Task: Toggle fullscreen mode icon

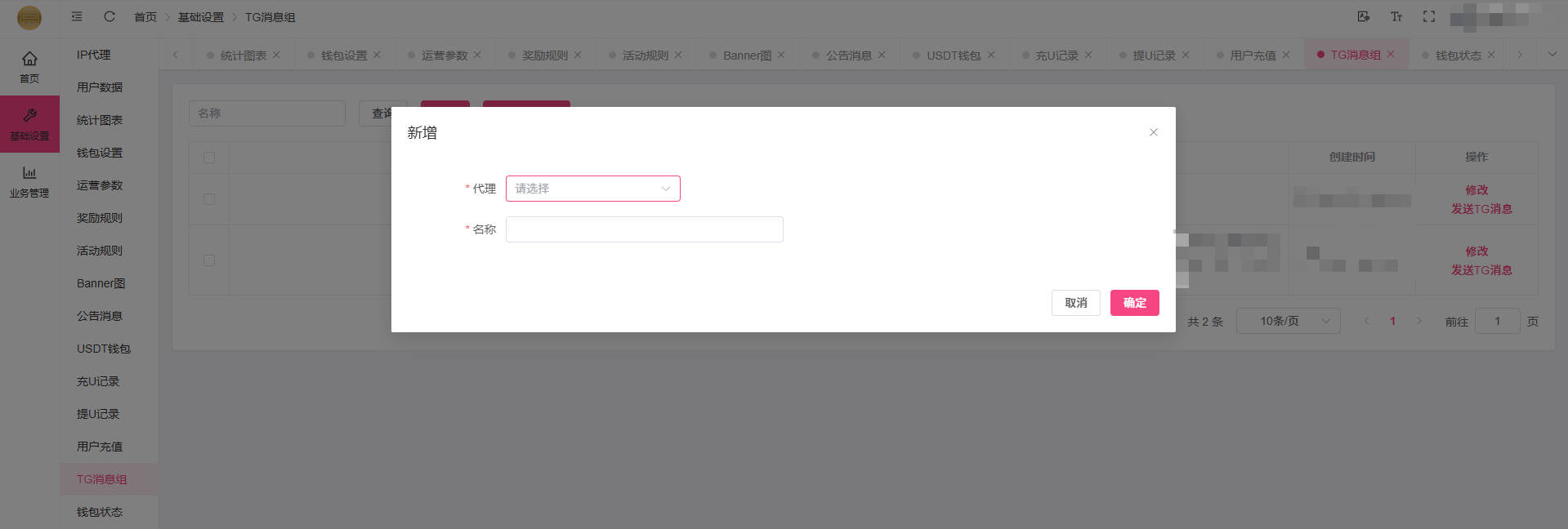Action: 1429,16
